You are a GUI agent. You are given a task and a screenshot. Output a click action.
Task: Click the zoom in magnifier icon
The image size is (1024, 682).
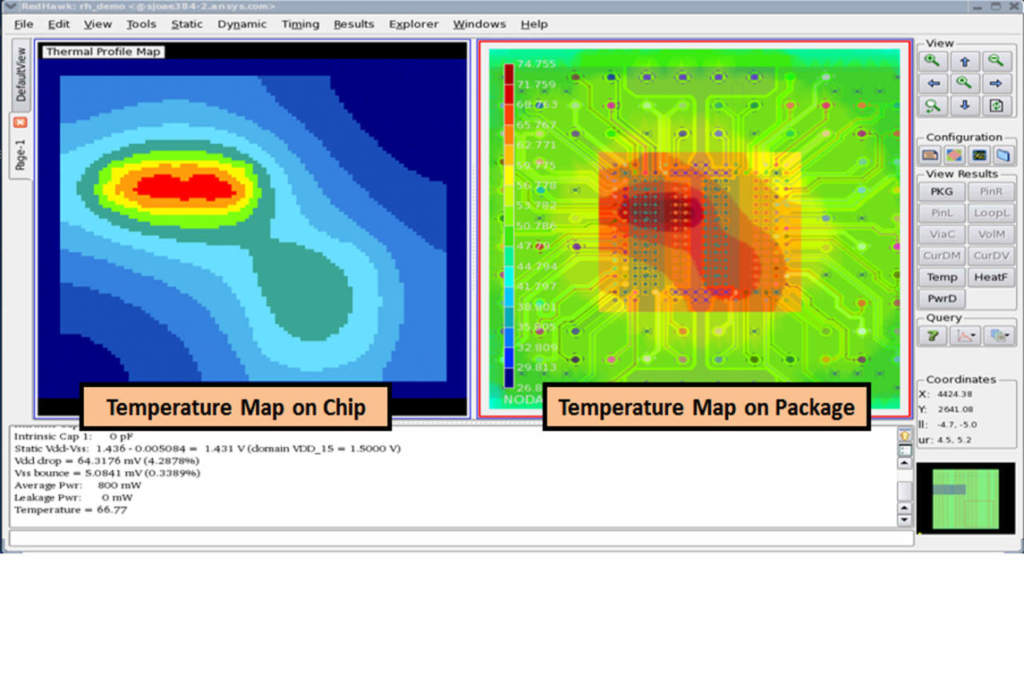[x=932, y=61]
